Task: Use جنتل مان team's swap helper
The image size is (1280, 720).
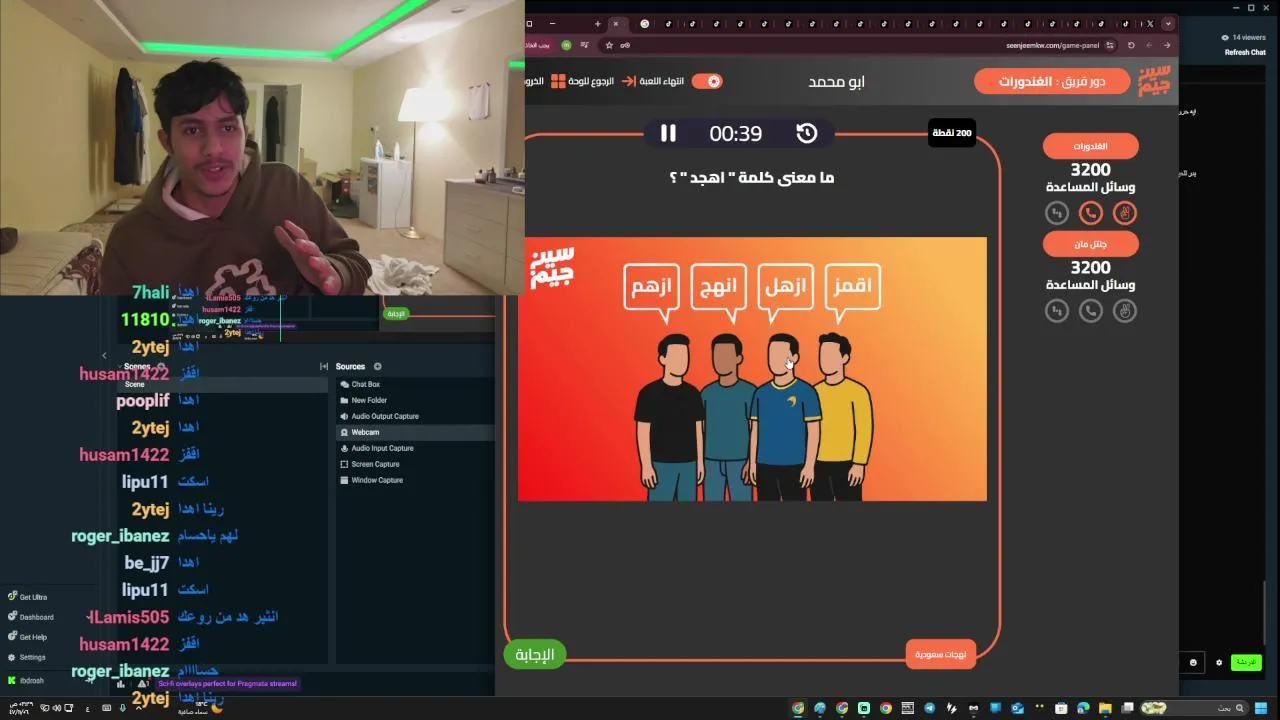Action: point(1057,311)
